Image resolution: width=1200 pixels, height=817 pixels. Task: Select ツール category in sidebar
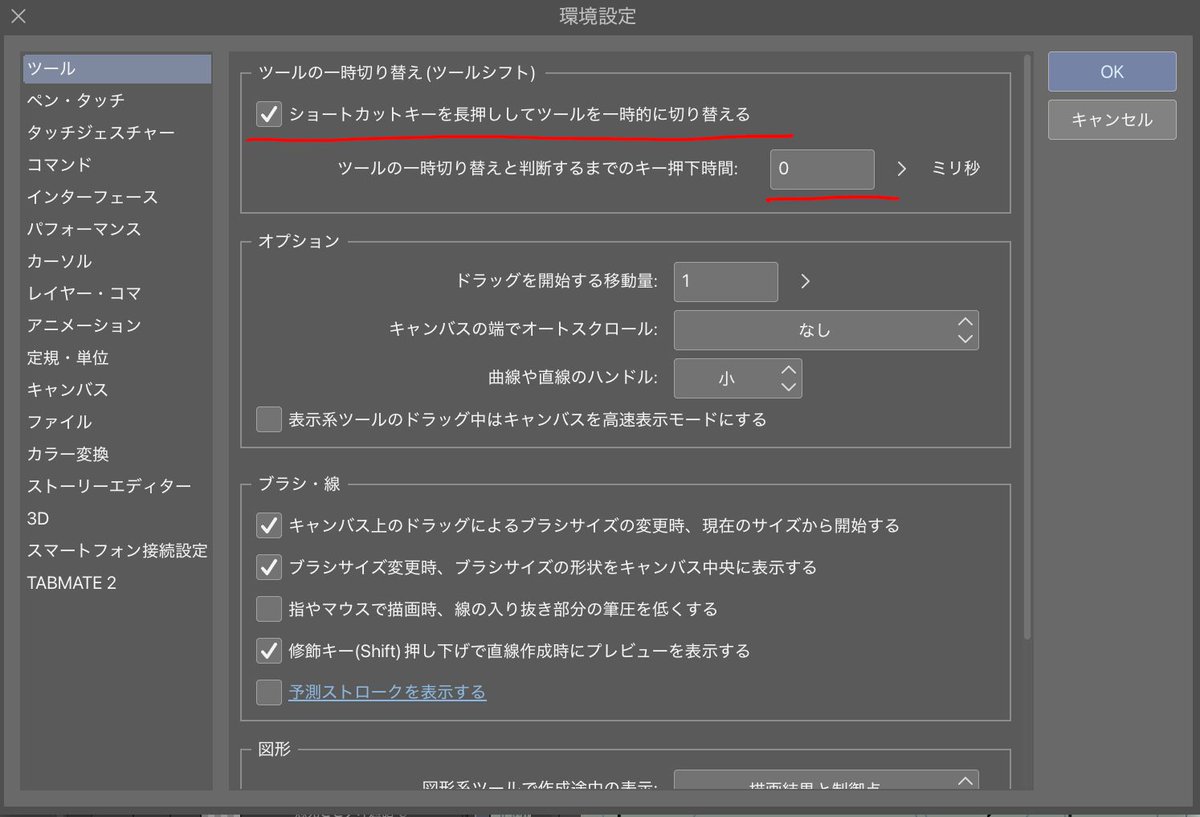pos(117,69)
